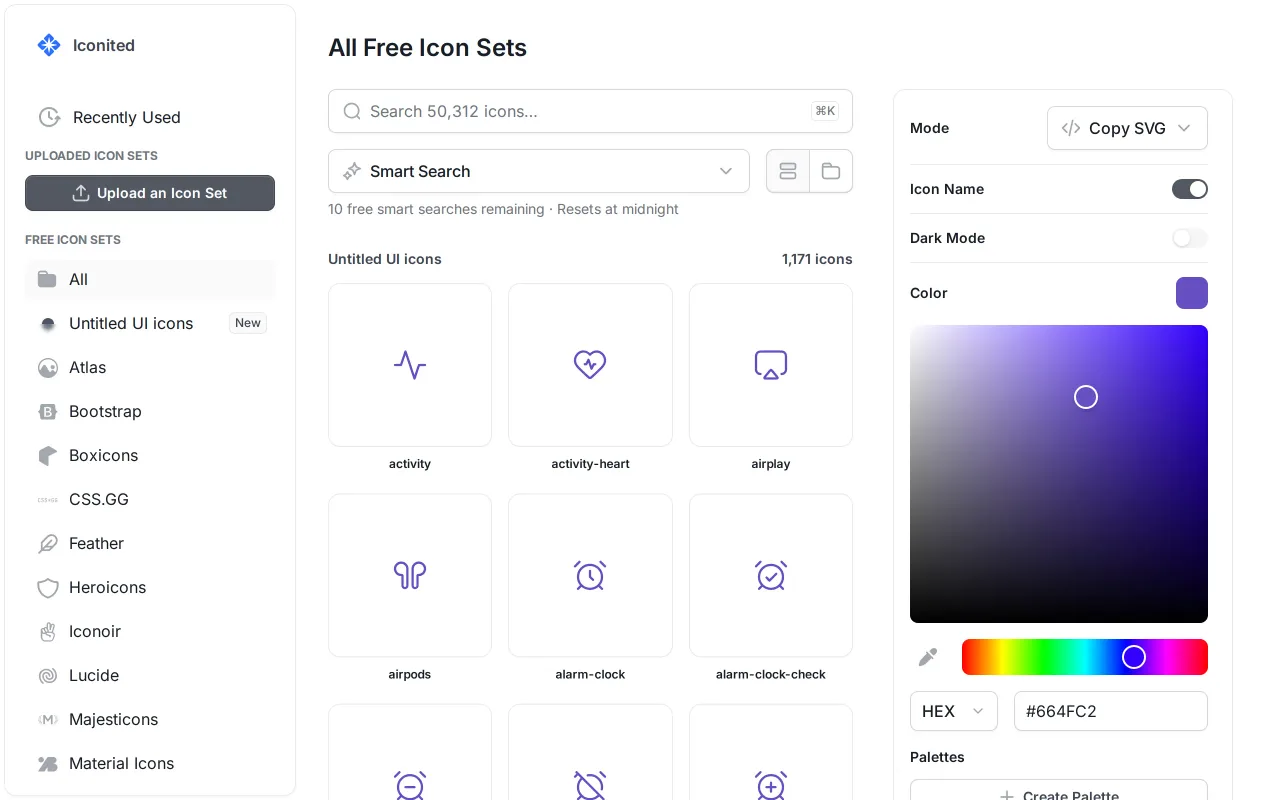1280x800 pixels.
Task: Click the New badge beside Untitled UI icons
Action: [x=248, y=323]
